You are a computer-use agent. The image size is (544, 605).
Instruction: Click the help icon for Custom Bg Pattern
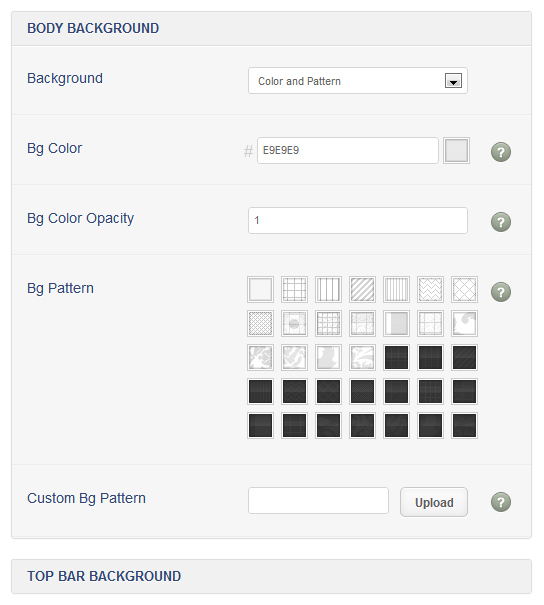[x=501, y=502]
